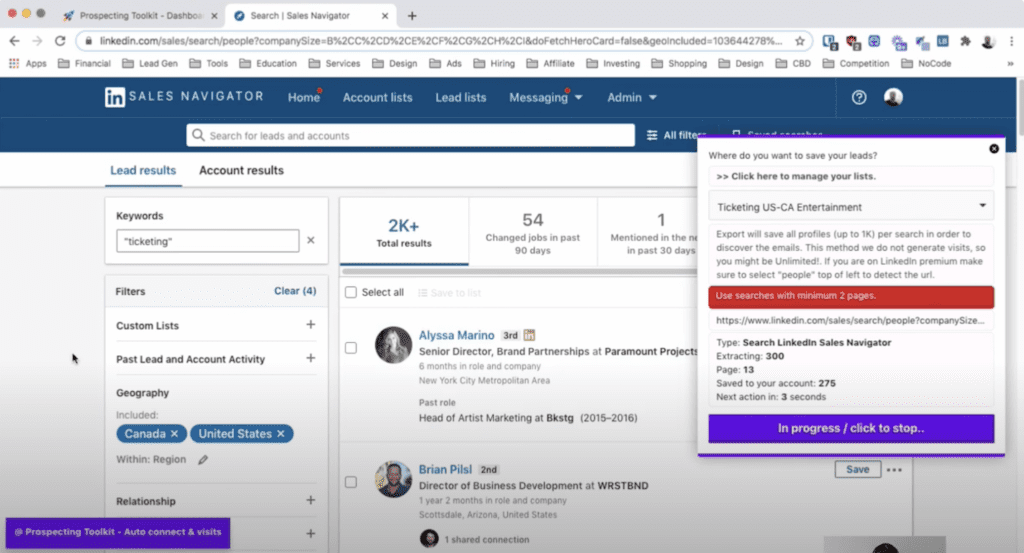The height and width of the screenshot is (553, 1024).
Task: Close the Search Sales Navigator tab
Action: 385,16
